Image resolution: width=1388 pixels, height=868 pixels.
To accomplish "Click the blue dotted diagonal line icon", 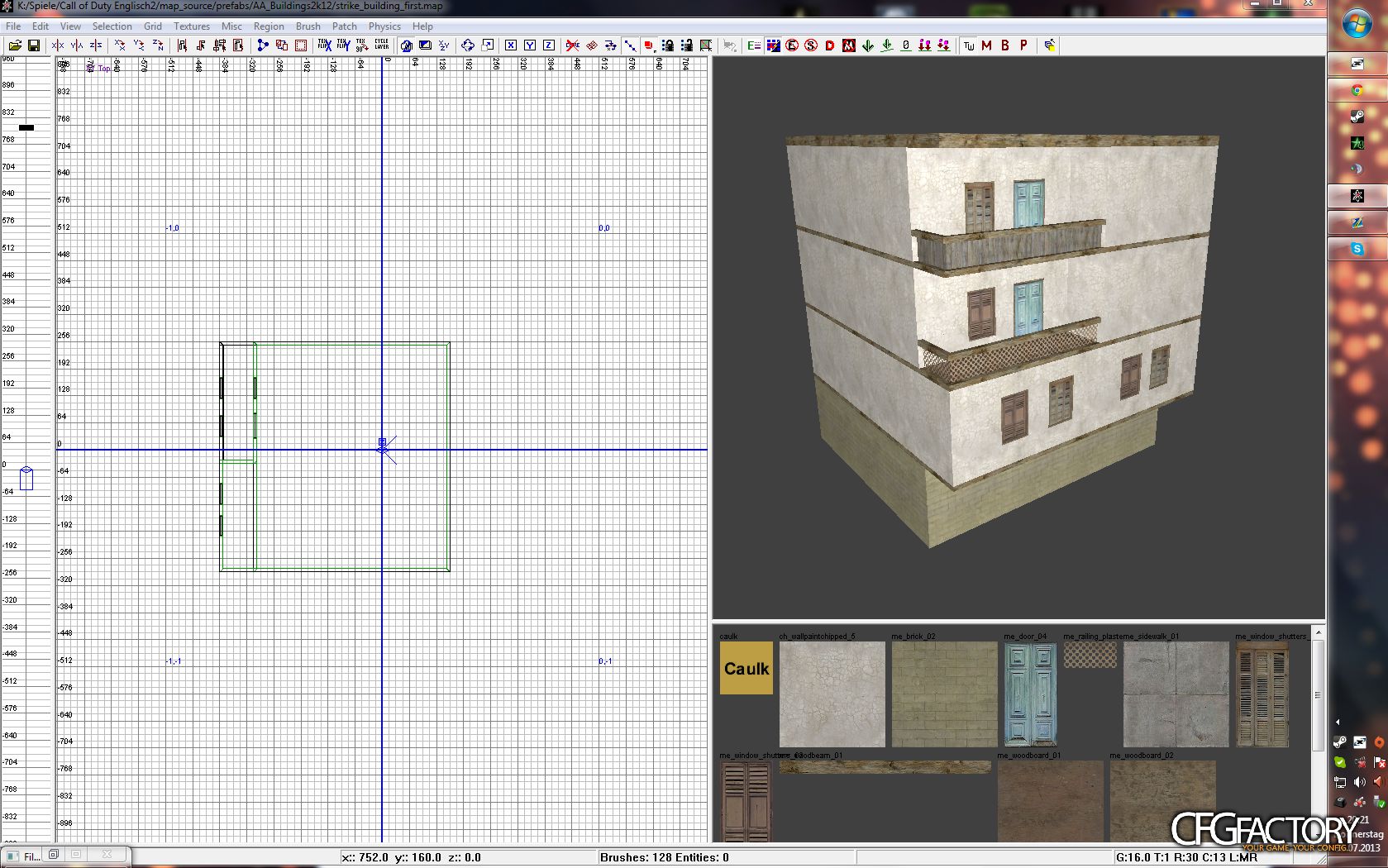I will pos(630,45).
